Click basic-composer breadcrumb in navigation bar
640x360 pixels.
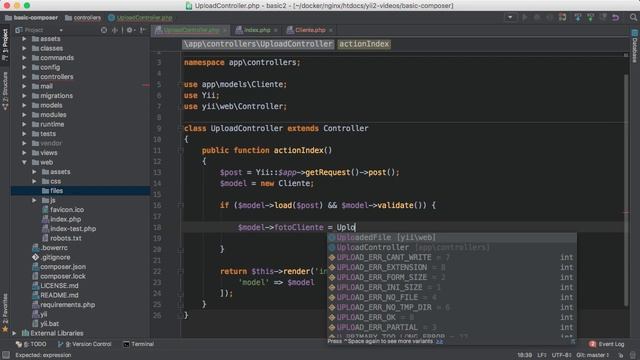pos(32,18)
